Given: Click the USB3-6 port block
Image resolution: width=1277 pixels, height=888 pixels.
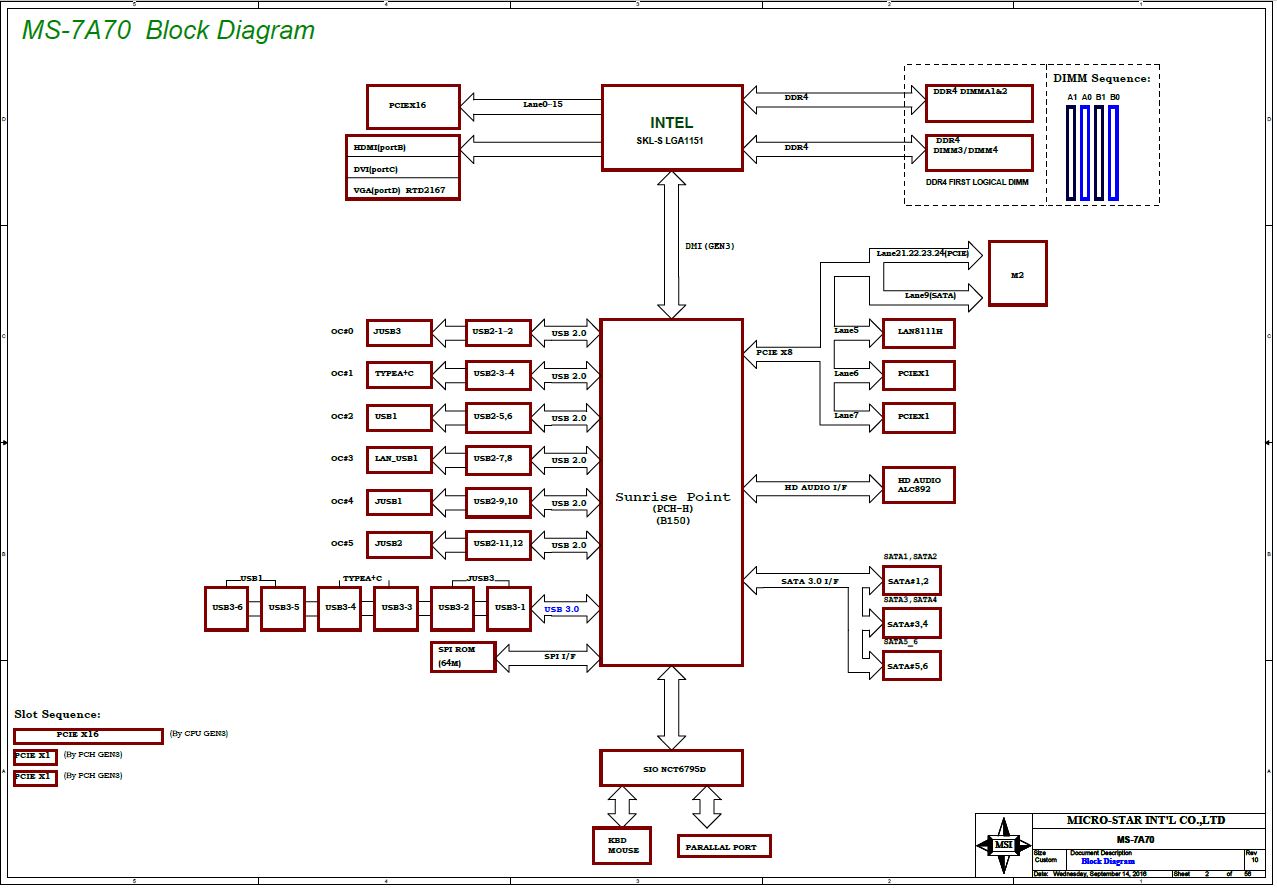Looking at the screenshot, I should pos(226,608).
